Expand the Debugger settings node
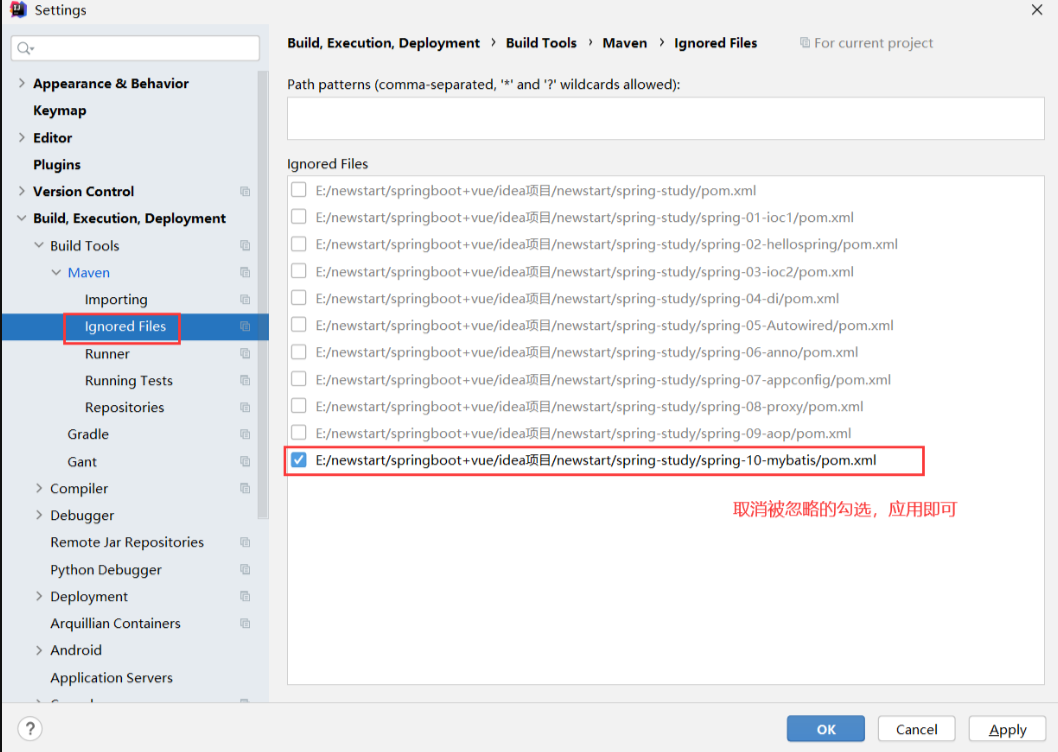The image size is (1058, 752). [x=39, y=515]
